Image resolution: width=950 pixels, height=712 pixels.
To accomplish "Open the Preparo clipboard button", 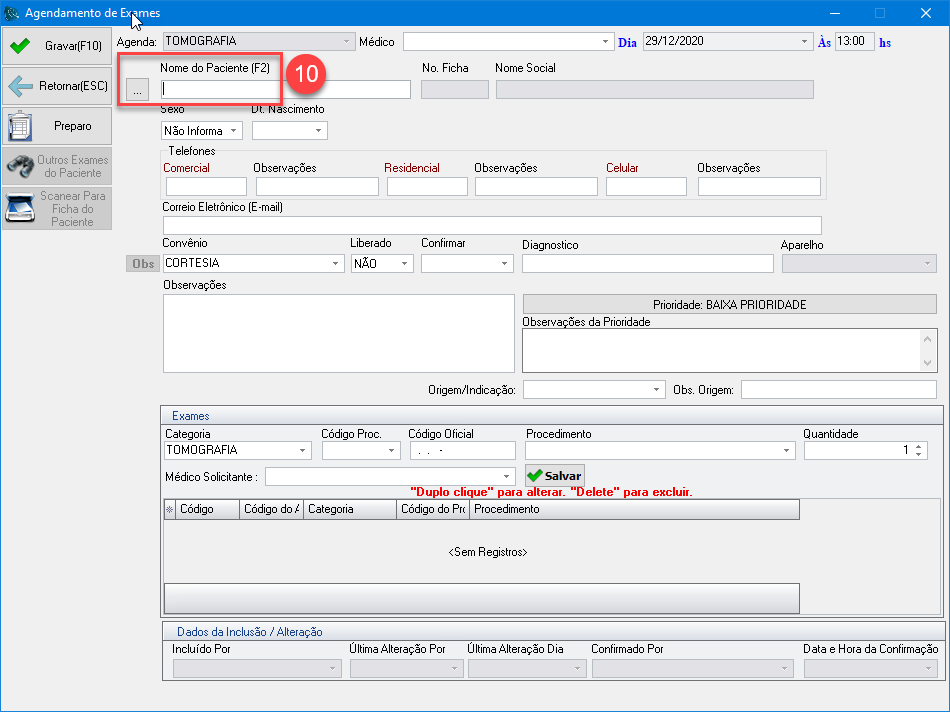I will click(x=57, y=126).
